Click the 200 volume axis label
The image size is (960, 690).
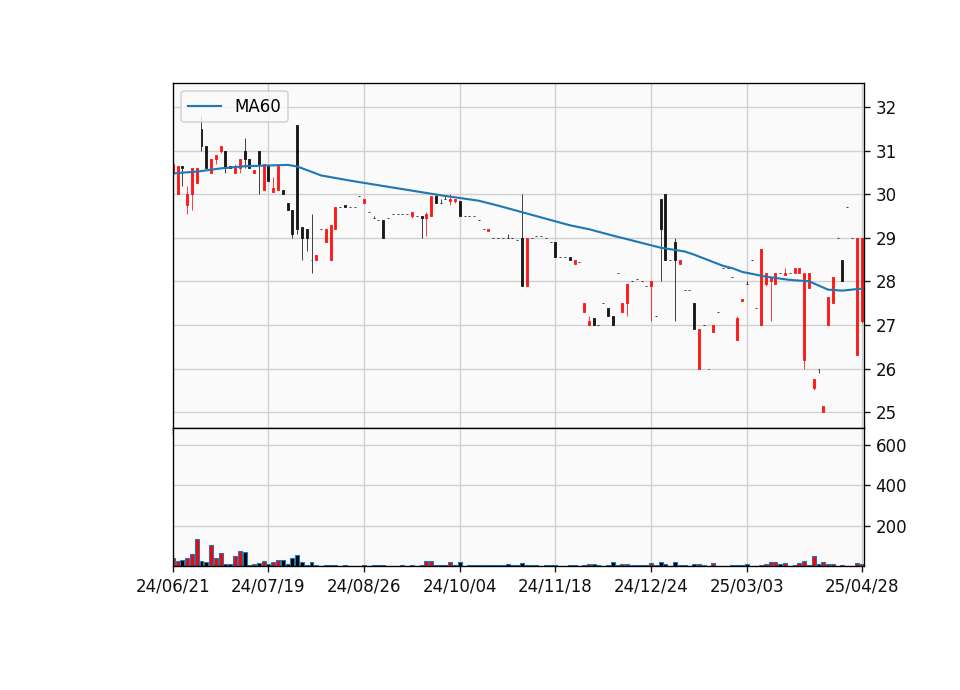click(x=891, y=526)
